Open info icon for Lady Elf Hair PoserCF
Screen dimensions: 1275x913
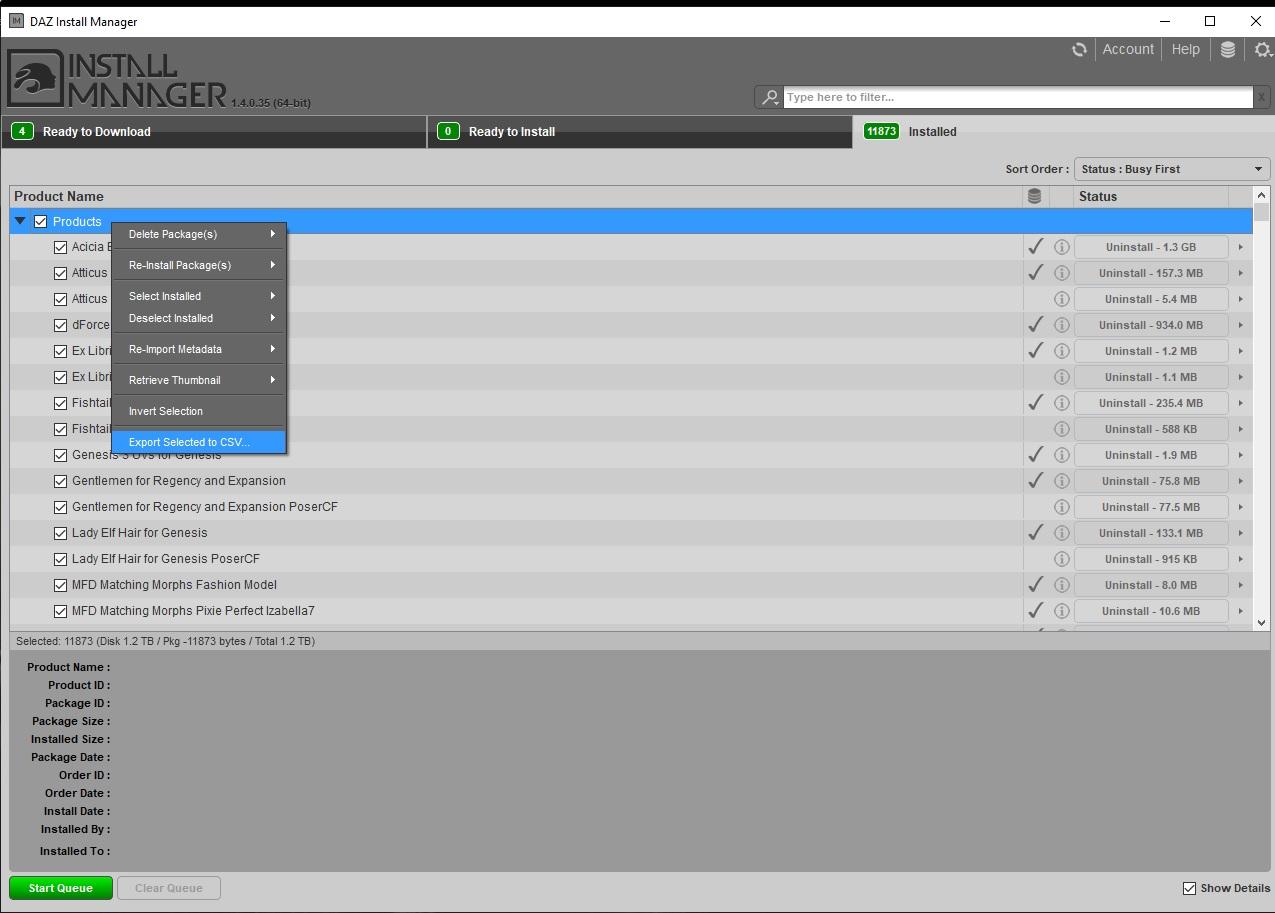1062,559
